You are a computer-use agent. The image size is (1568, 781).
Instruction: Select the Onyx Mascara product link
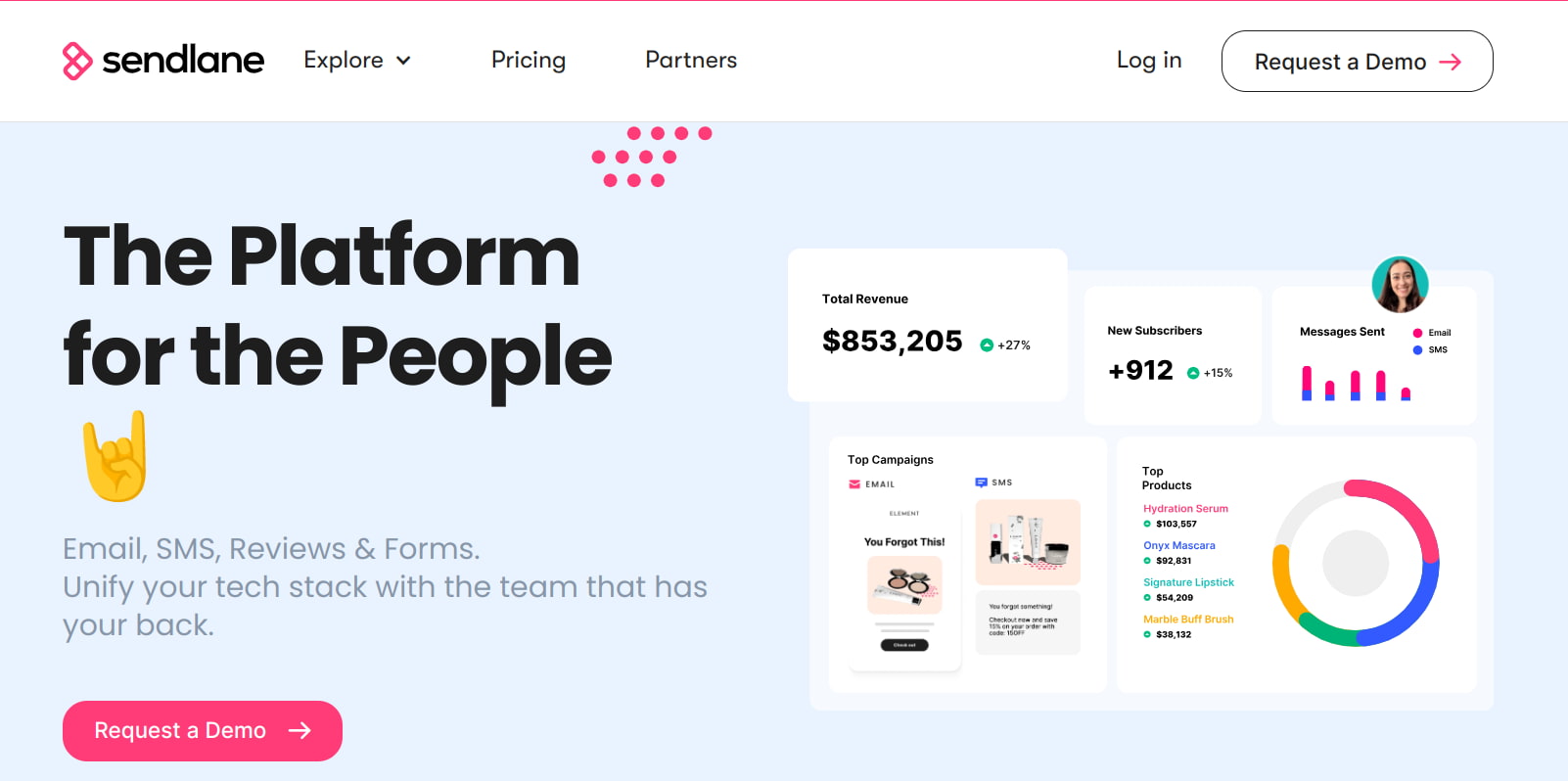tap(1179, 546)
